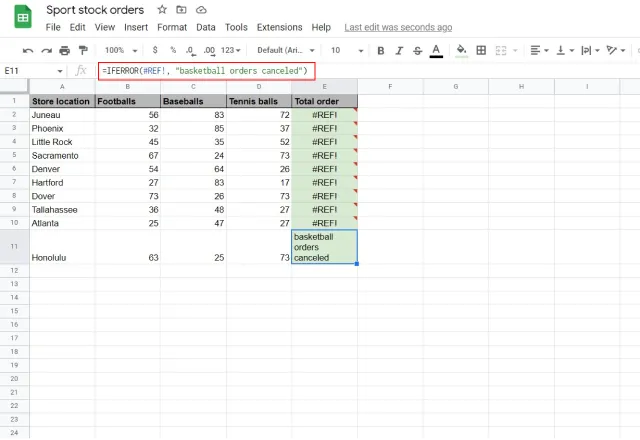
Task: Click the #REF! cell in Atlanta row
Action: point(324,223)
